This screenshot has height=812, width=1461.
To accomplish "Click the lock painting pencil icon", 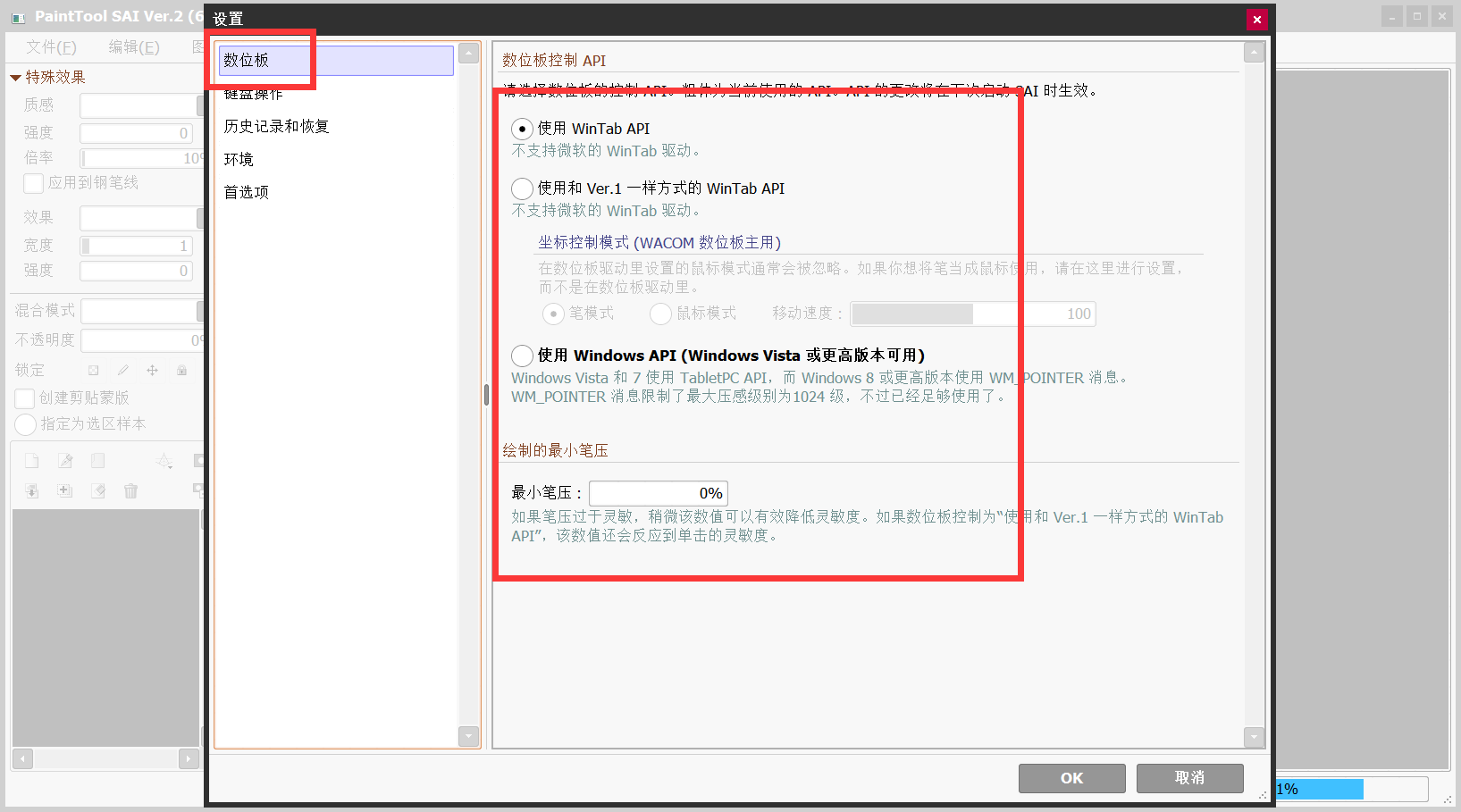I will [122, 370].
